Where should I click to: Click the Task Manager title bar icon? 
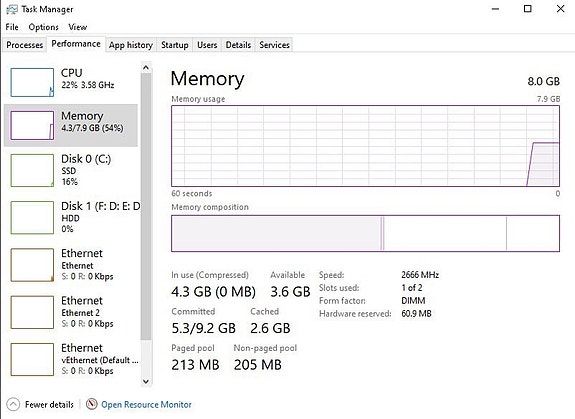click(11, 9)
